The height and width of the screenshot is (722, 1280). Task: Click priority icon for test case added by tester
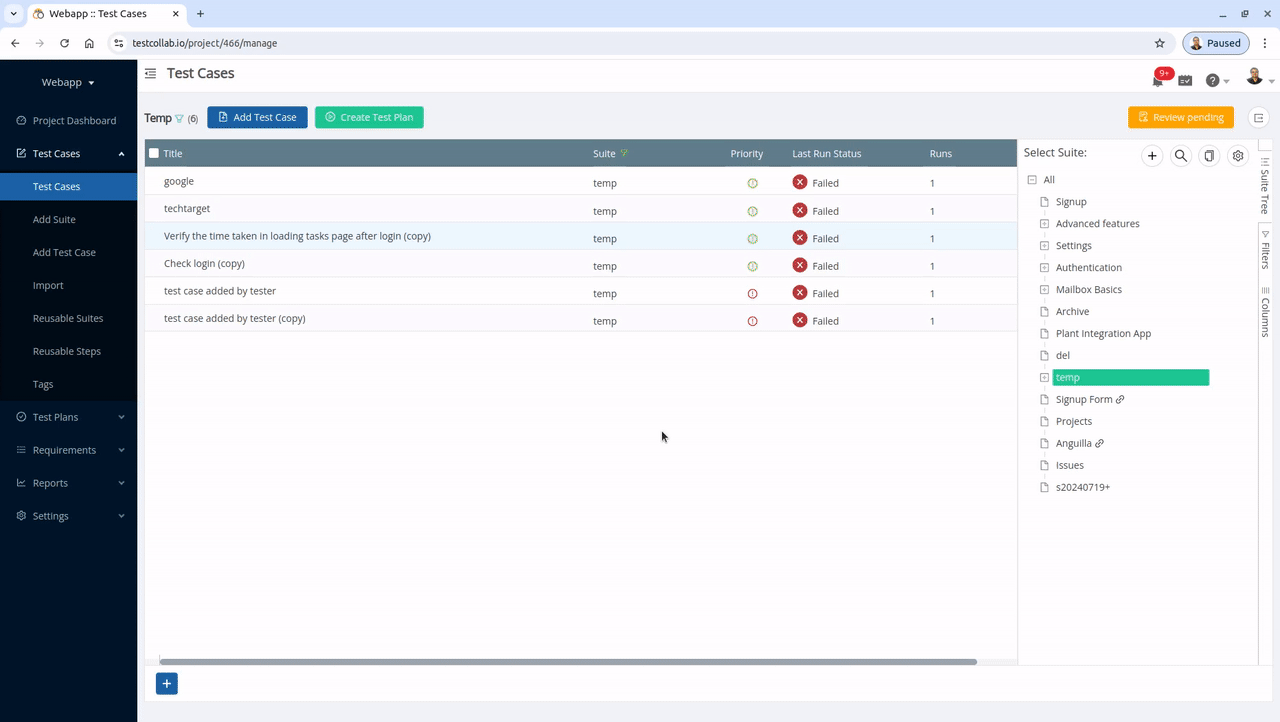click(753, 294)
